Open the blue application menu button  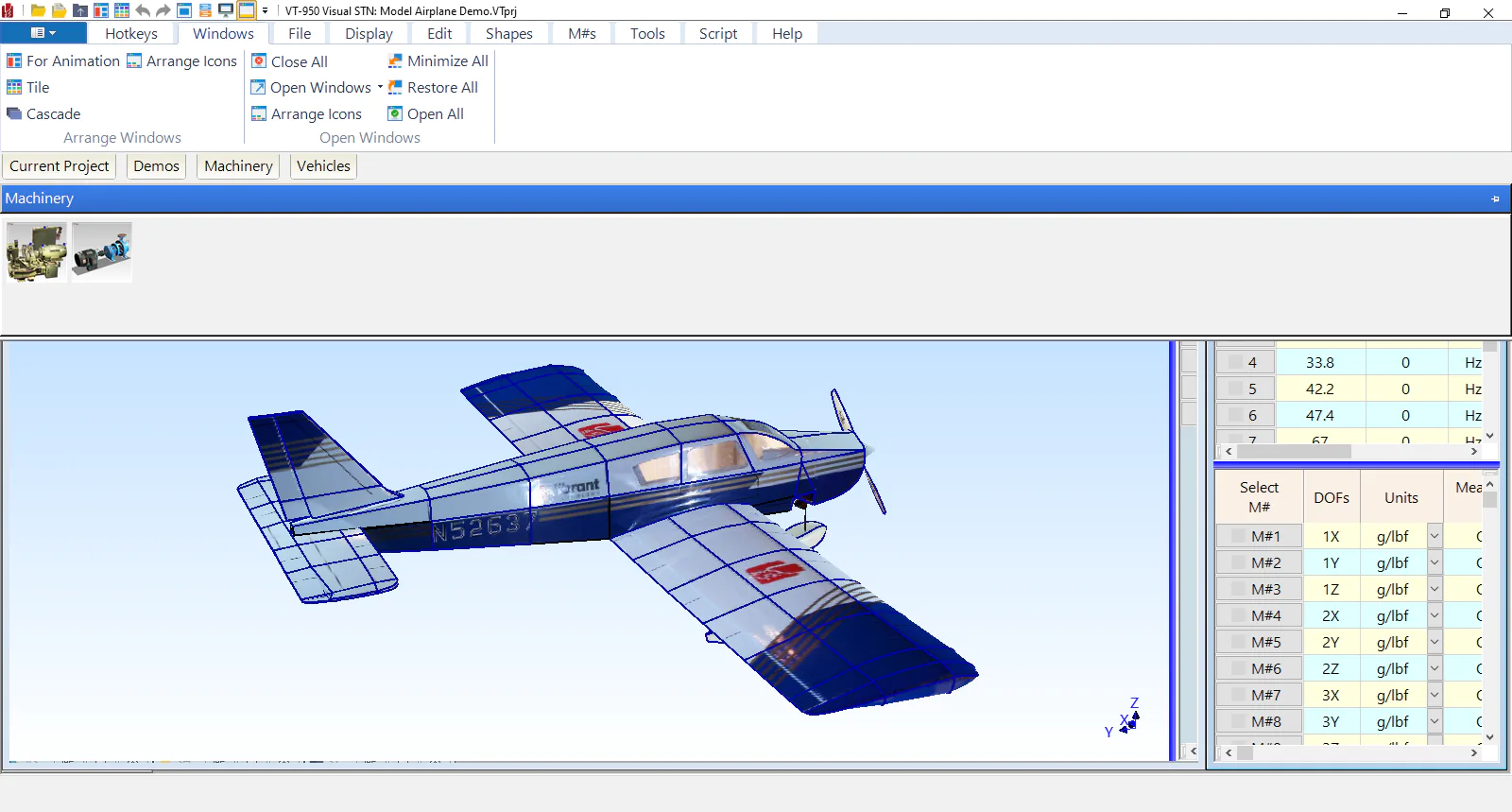(x=43, y=33)
